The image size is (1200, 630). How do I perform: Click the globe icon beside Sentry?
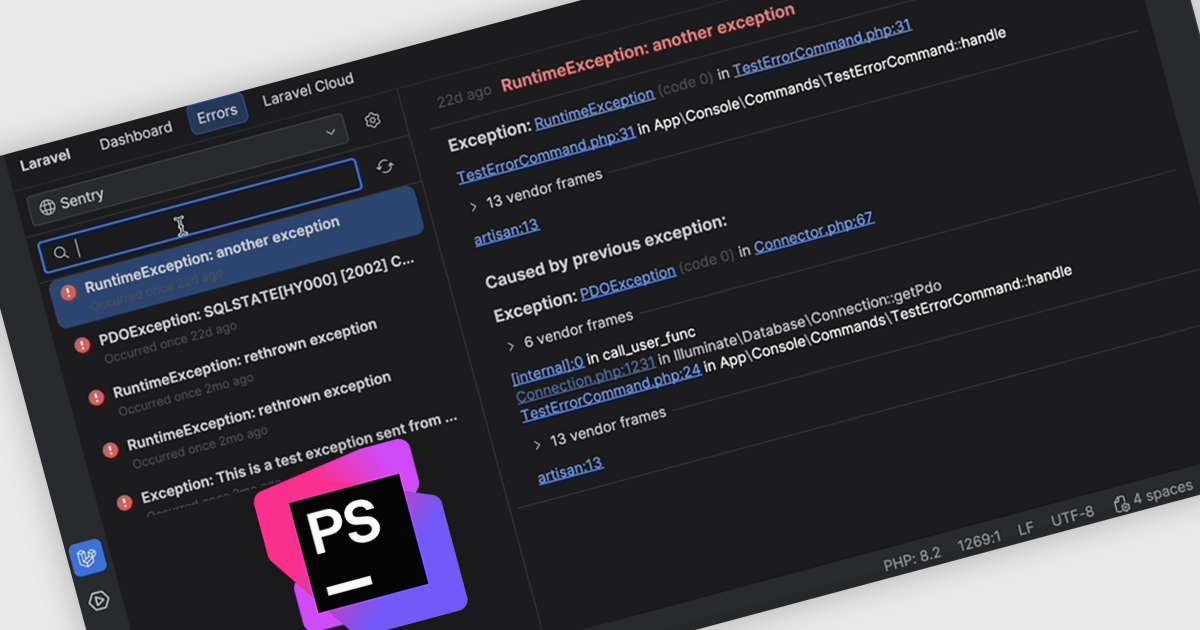pyautogui.click(x=47, y=207)
